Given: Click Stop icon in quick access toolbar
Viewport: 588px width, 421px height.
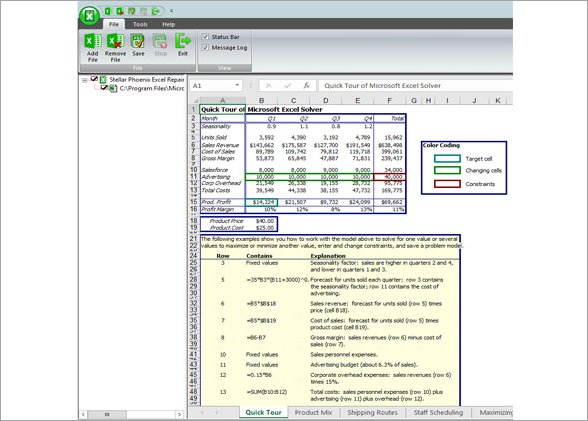Looking at the screenshot, I should pyautogui.click(x=144, y=11).
